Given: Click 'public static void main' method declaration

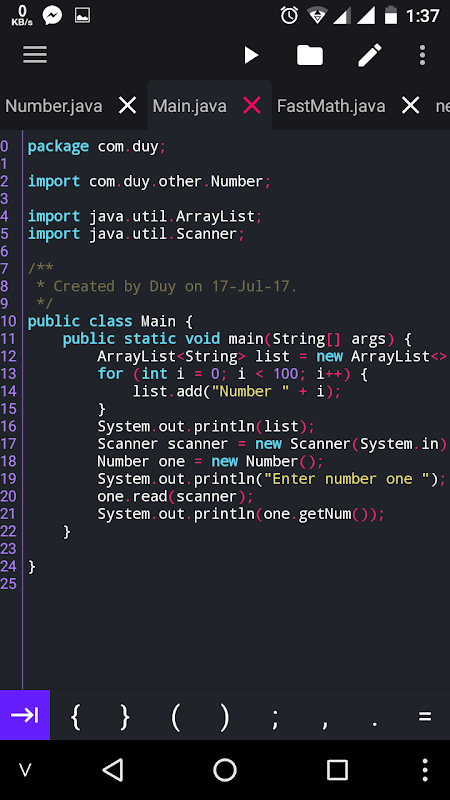Looking at the screenshot, I should 237,339.
